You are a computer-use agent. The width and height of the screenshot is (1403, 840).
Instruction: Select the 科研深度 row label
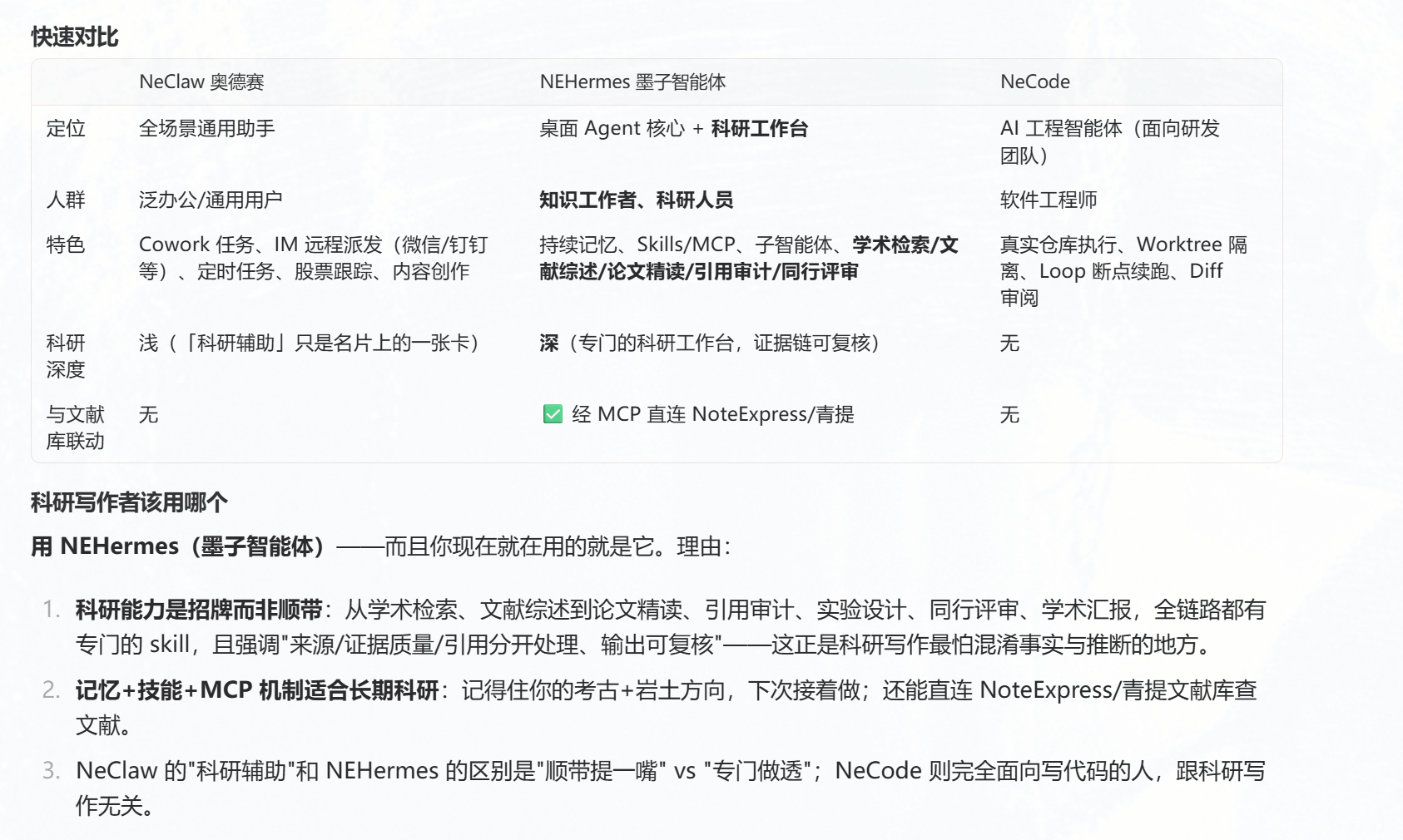66,356
